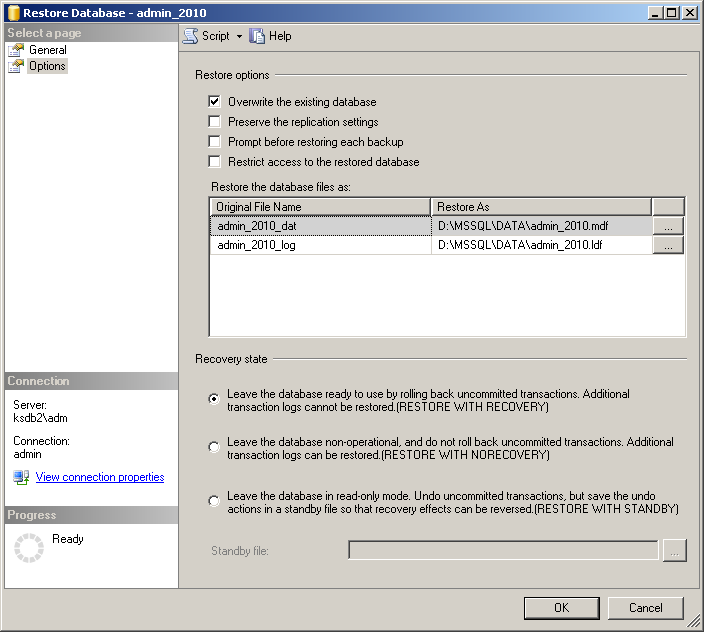Viewport: 704px width, 632px height.
Task: Click the Ready progress spinner
Action: (x=29, y=548)
